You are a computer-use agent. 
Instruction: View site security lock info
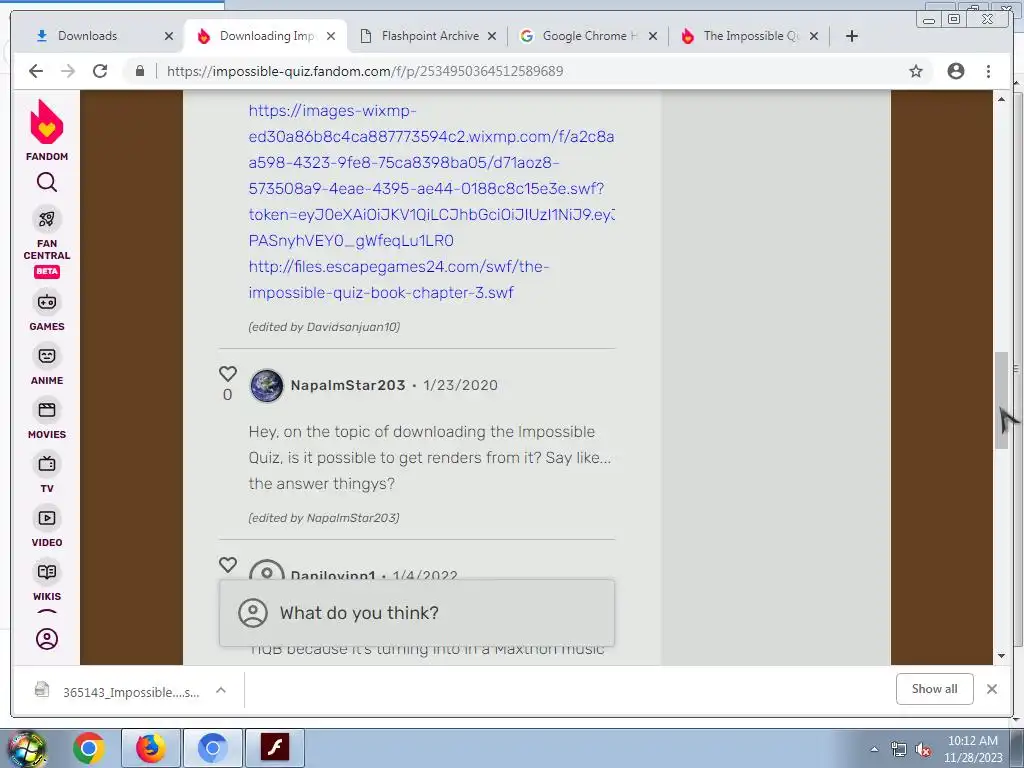pyautogui.click(x=140, y=71)
